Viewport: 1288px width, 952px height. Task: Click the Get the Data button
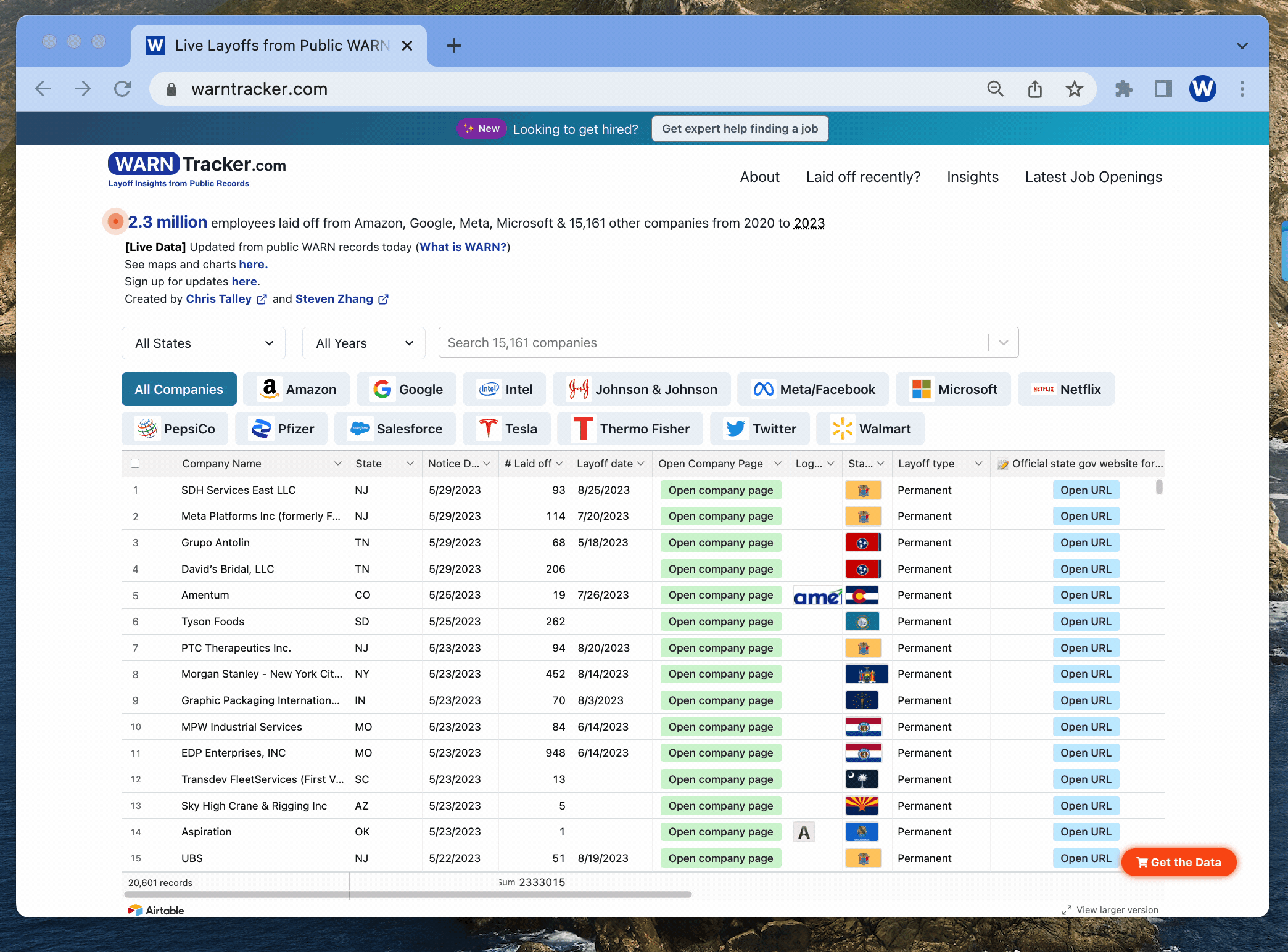1179,863
